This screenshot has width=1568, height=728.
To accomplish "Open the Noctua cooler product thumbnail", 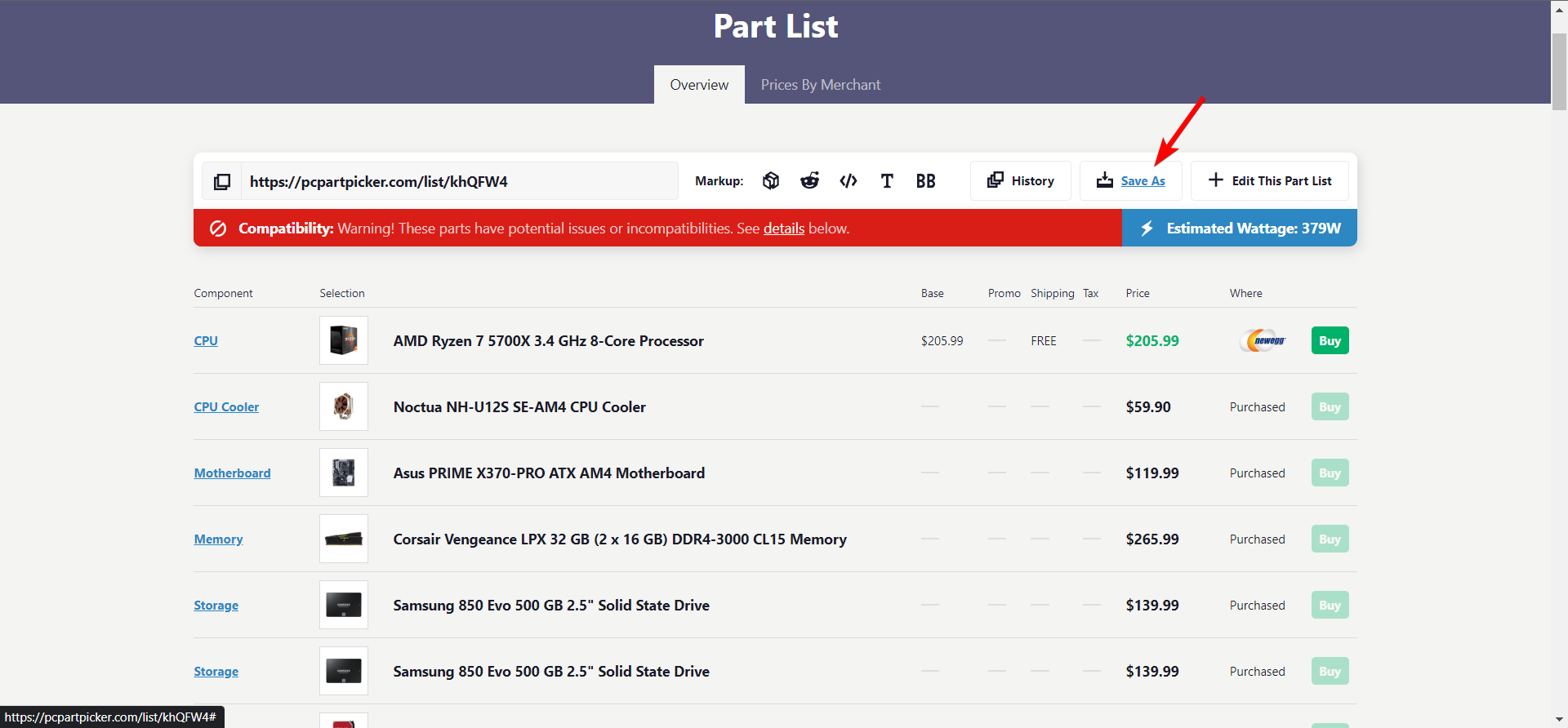I will 344,406.
